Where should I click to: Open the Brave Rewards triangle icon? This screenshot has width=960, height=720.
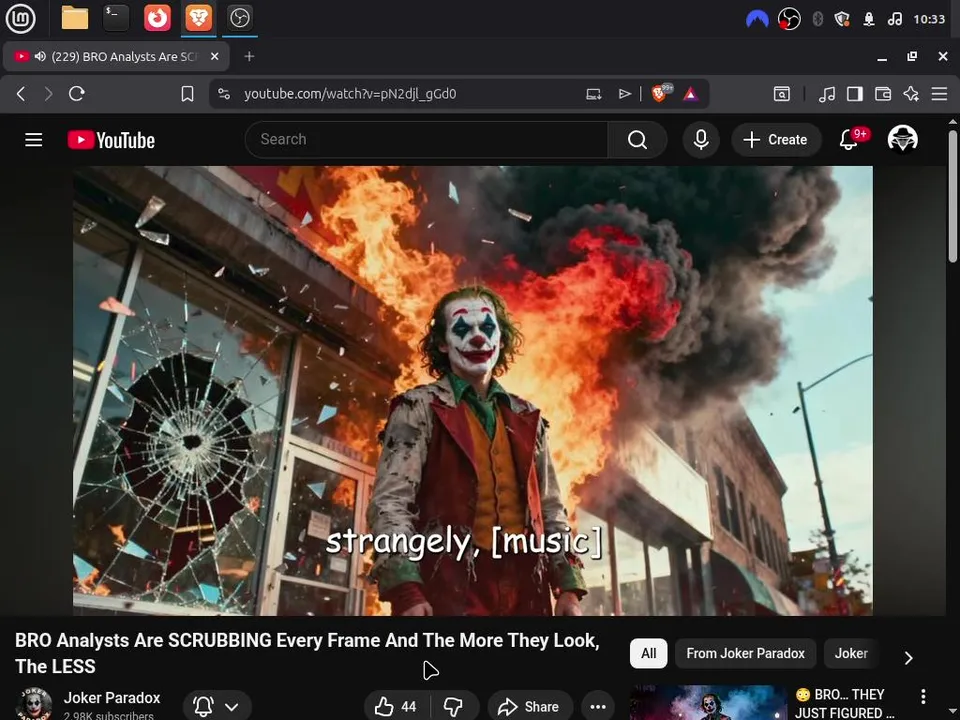pyautogui.click(x=691, y=94)
